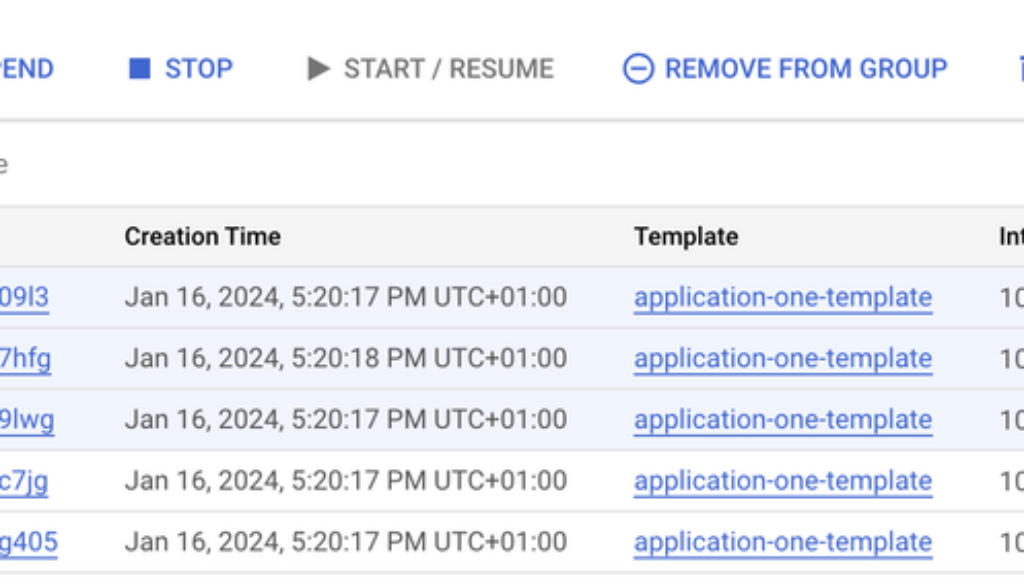Click the square Stop icon

coord(140,69)
